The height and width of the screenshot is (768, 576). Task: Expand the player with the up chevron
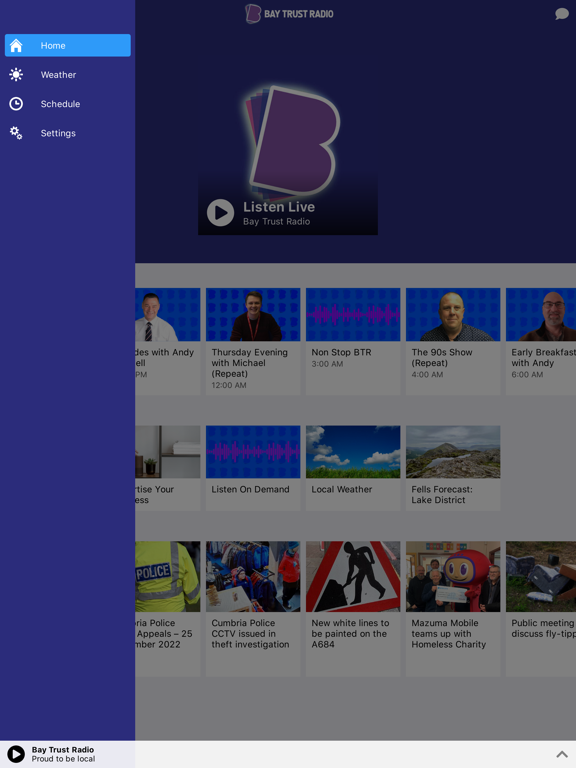point(562,754)
